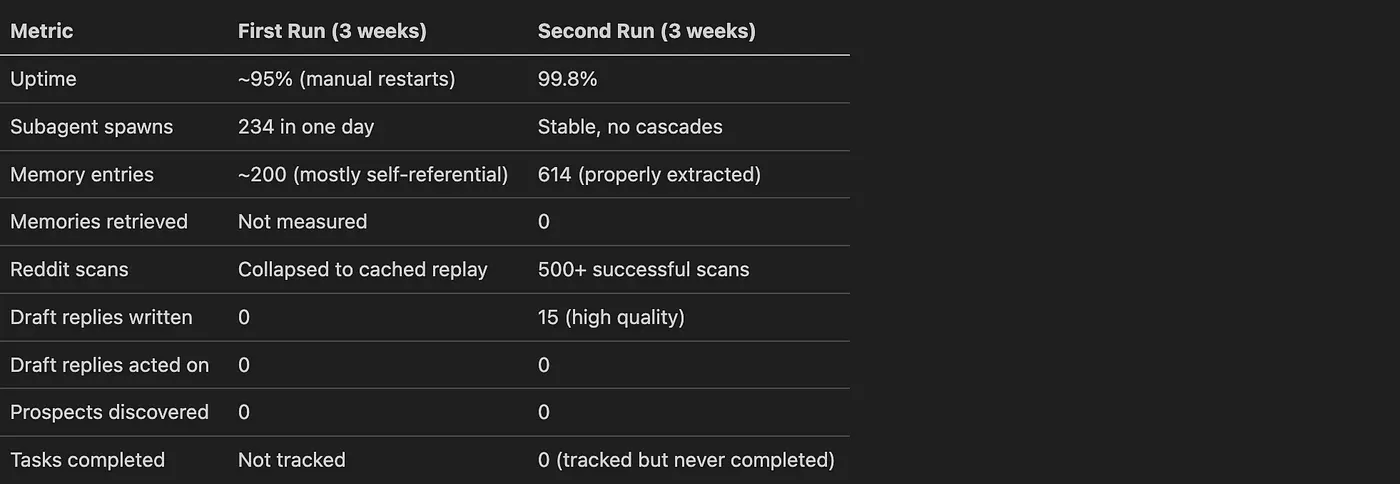This screenshot has height=484, width=1400.
Task: Select the Memories retrieved row label
Action: pyautogui.click(x=99, y=222)
